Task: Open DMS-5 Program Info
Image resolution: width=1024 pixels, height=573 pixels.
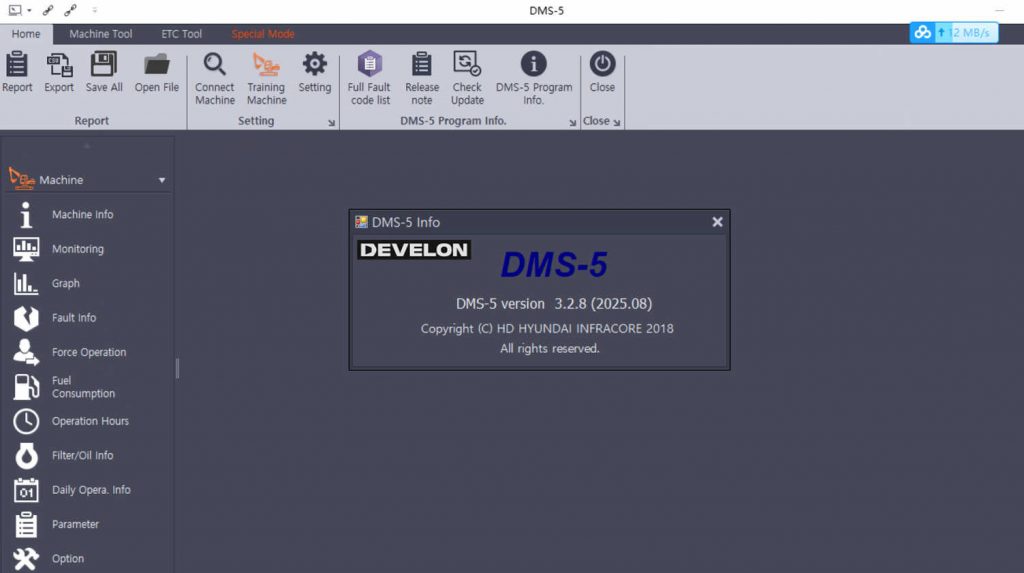Action: 534,66
